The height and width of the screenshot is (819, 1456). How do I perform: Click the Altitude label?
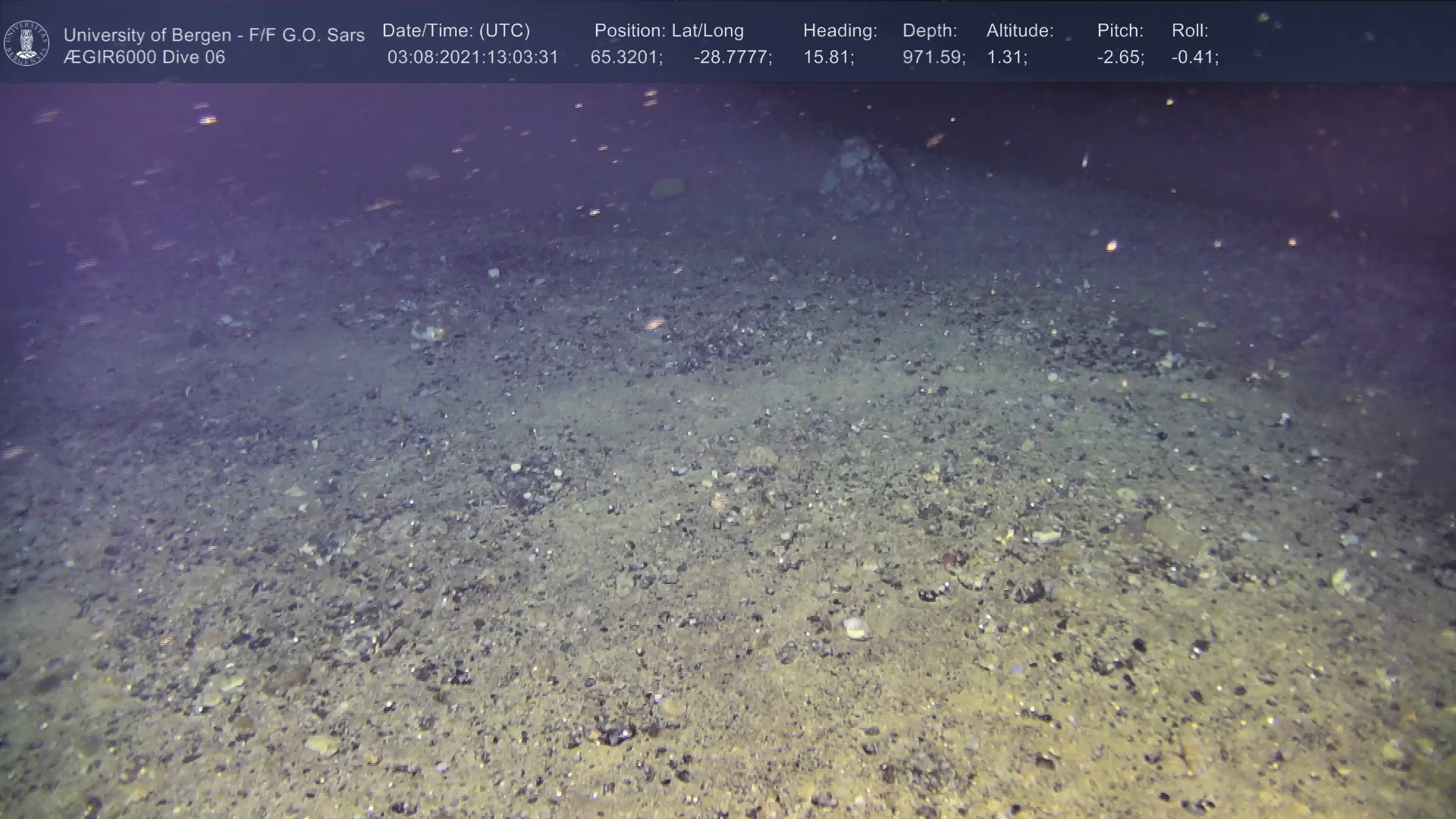pyautogui.click(x=1019, y=31)
